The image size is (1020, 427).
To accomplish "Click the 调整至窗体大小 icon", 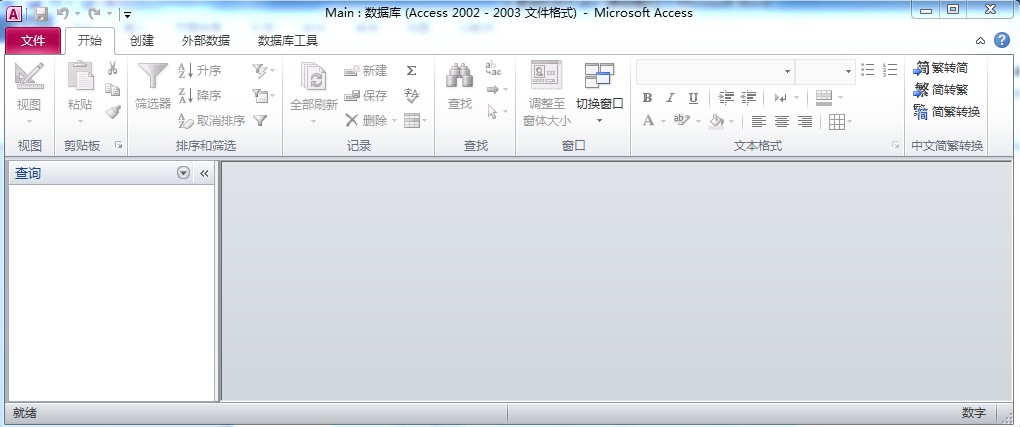I will [546, 76].
